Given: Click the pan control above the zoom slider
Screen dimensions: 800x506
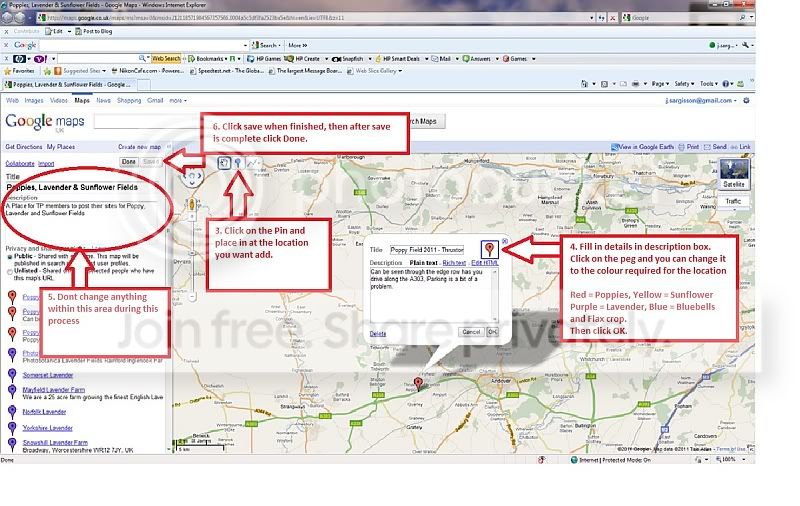Looking at the screenshot, I should point(192,178).
